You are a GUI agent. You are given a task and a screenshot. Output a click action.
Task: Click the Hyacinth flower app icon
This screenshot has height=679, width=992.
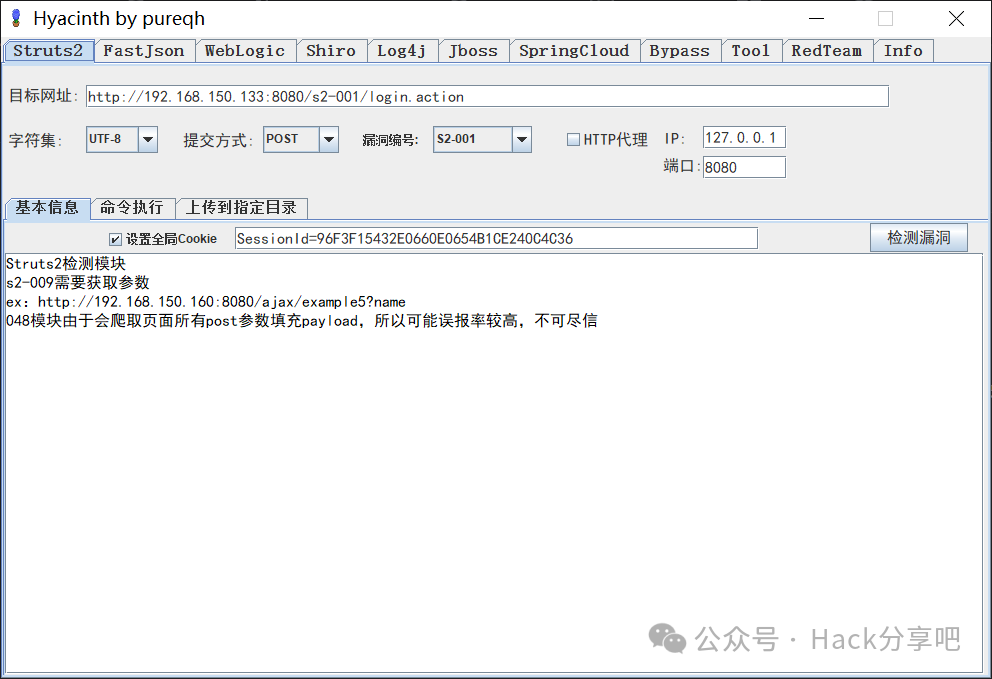(16, 18)
